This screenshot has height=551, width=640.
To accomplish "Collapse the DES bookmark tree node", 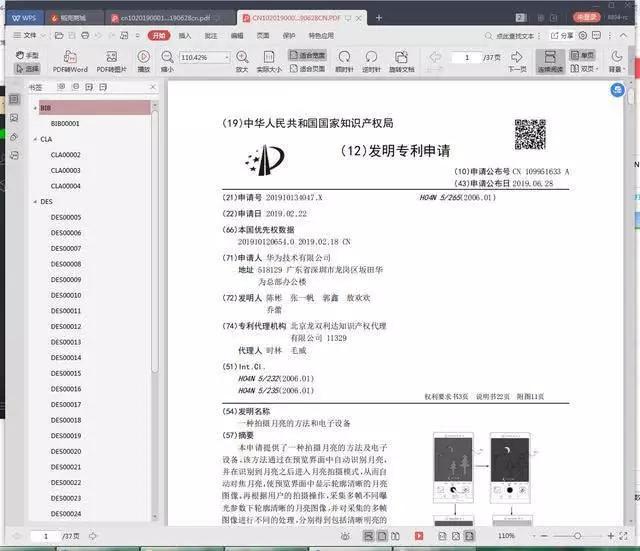I will coord(35,202).
